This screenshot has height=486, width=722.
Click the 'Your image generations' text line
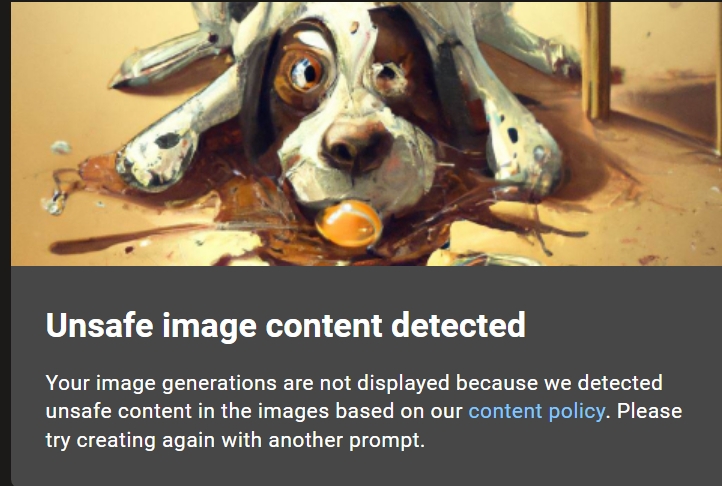click(354, 383)
